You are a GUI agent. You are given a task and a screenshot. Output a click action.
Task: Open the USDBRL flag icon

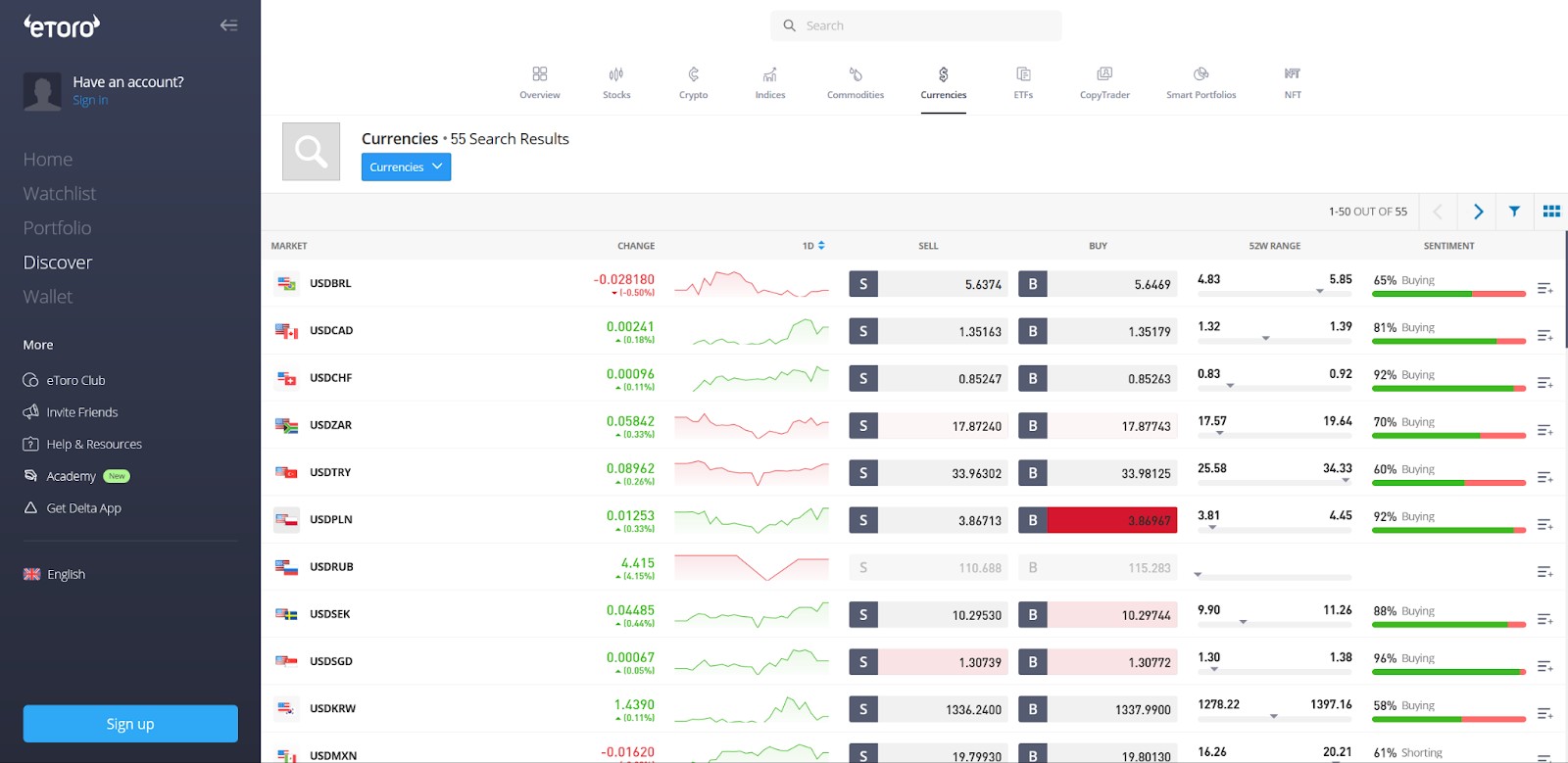286,284
